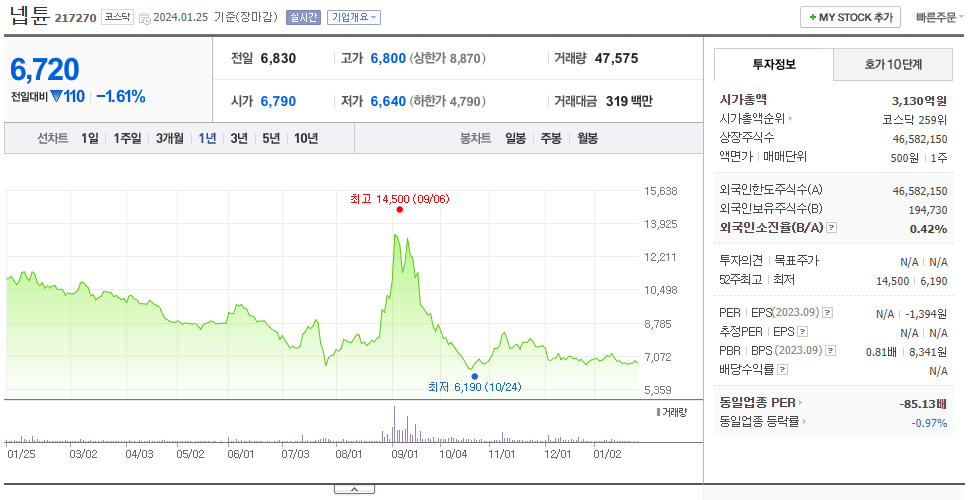Show the 월봉 candlestick chart
The height and width of the screenshot is (500, 968).
[588, 138]
